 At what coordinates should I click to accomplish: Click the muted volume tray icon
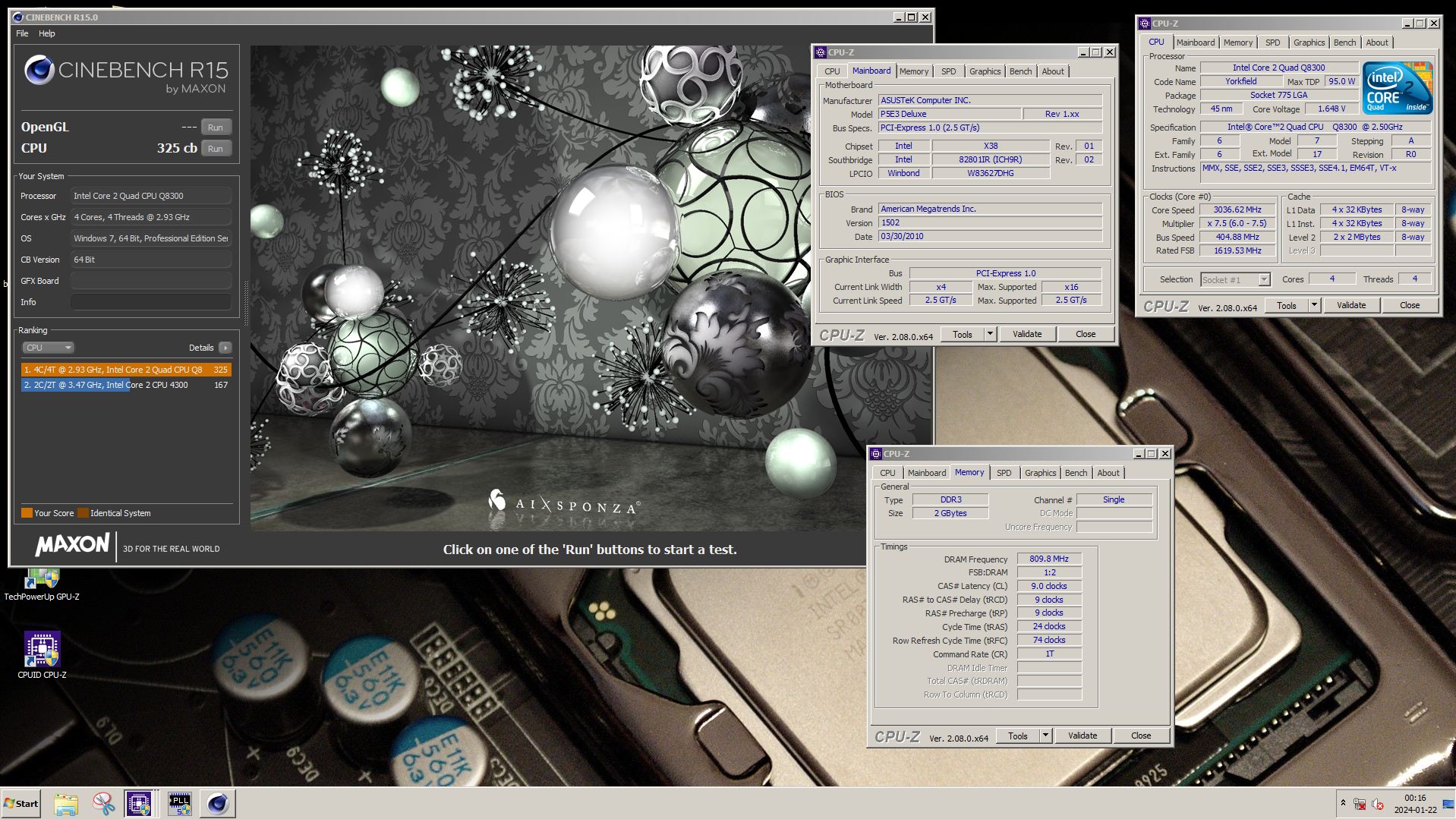click(x=1378, y=804)
